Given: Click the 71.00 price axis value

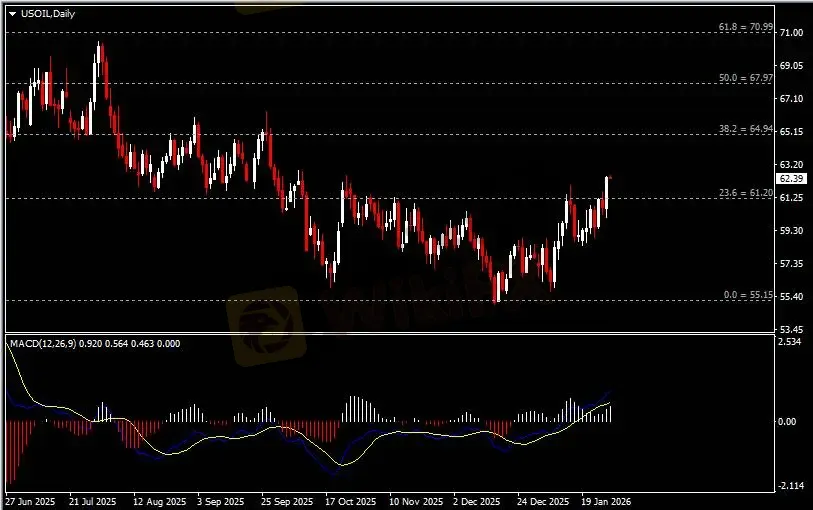Looking at the screenshot, I should click(791, 33).
